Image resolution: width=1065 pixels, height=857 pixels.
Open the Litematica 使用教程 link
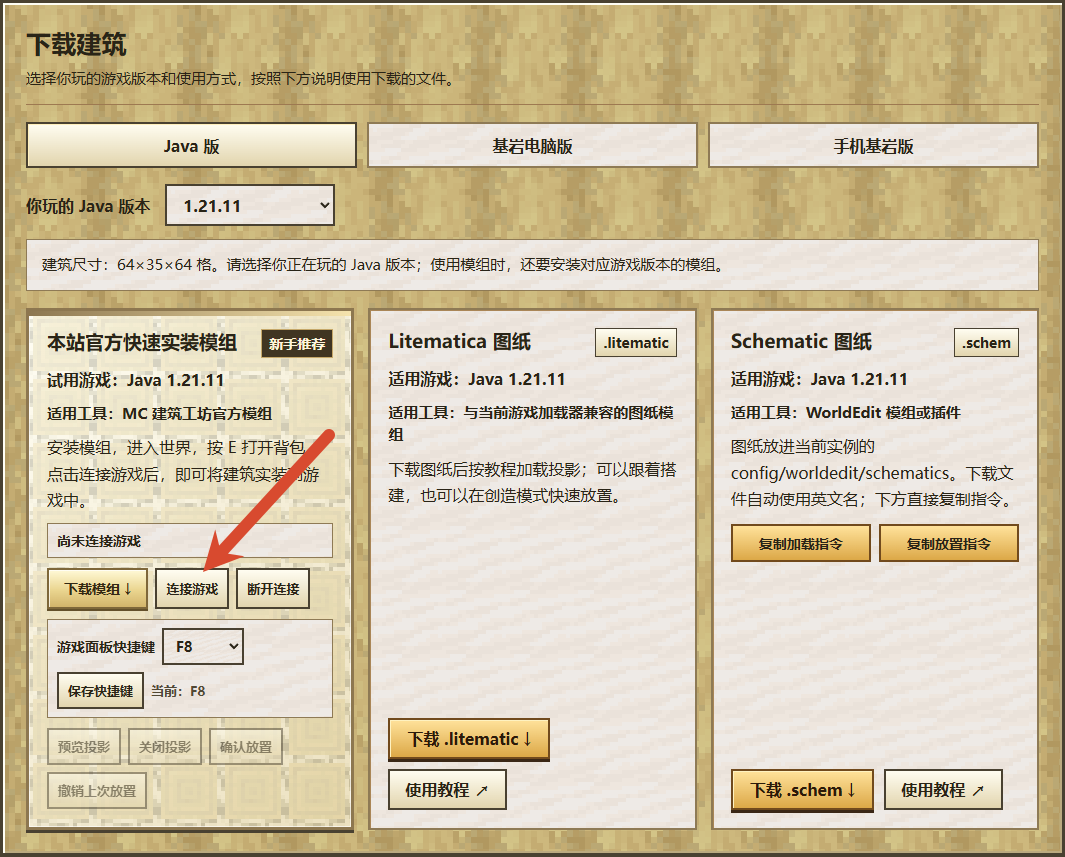(447, 790)
